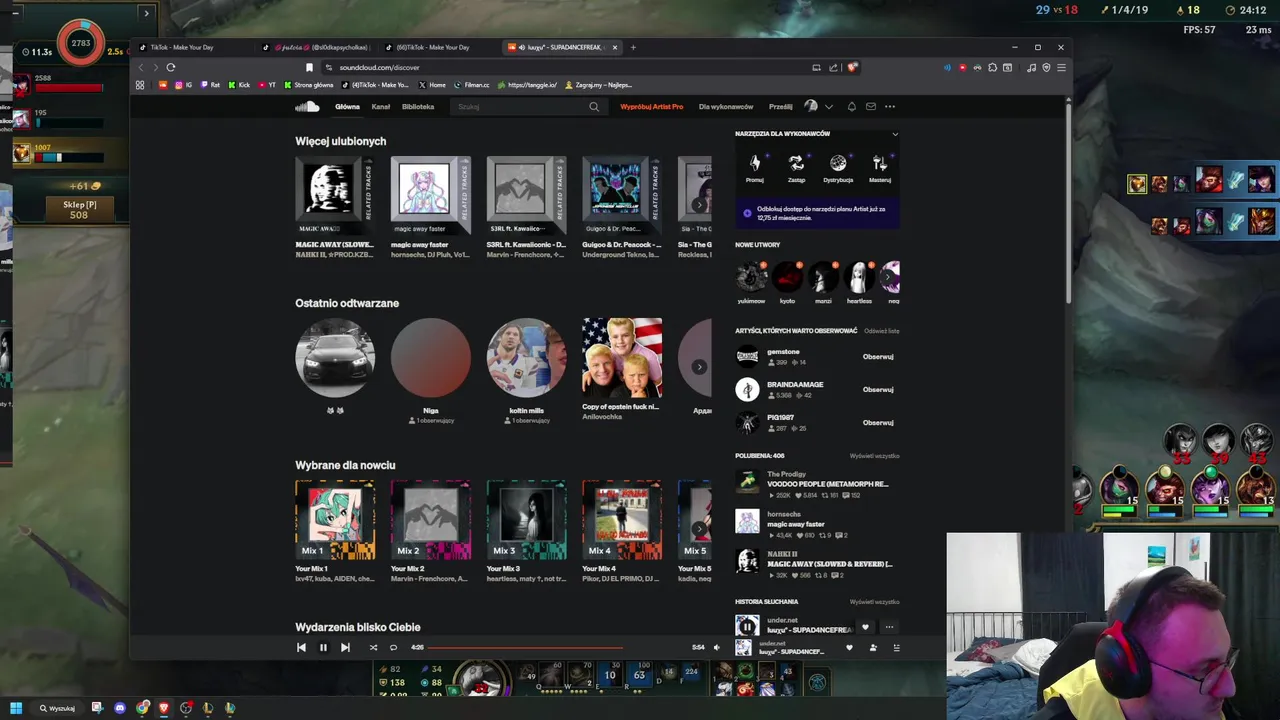
Task: Collapse the Narzędzia dla wykonawców panel
Action: 895,133
